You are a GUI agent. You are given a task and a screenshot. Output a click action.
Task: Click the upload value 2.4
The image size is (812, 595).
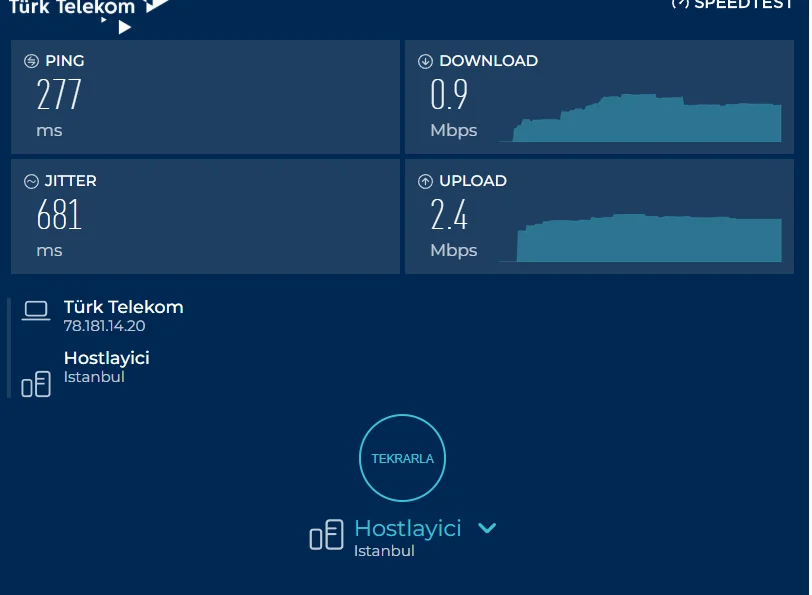click(x=449, y=215)
